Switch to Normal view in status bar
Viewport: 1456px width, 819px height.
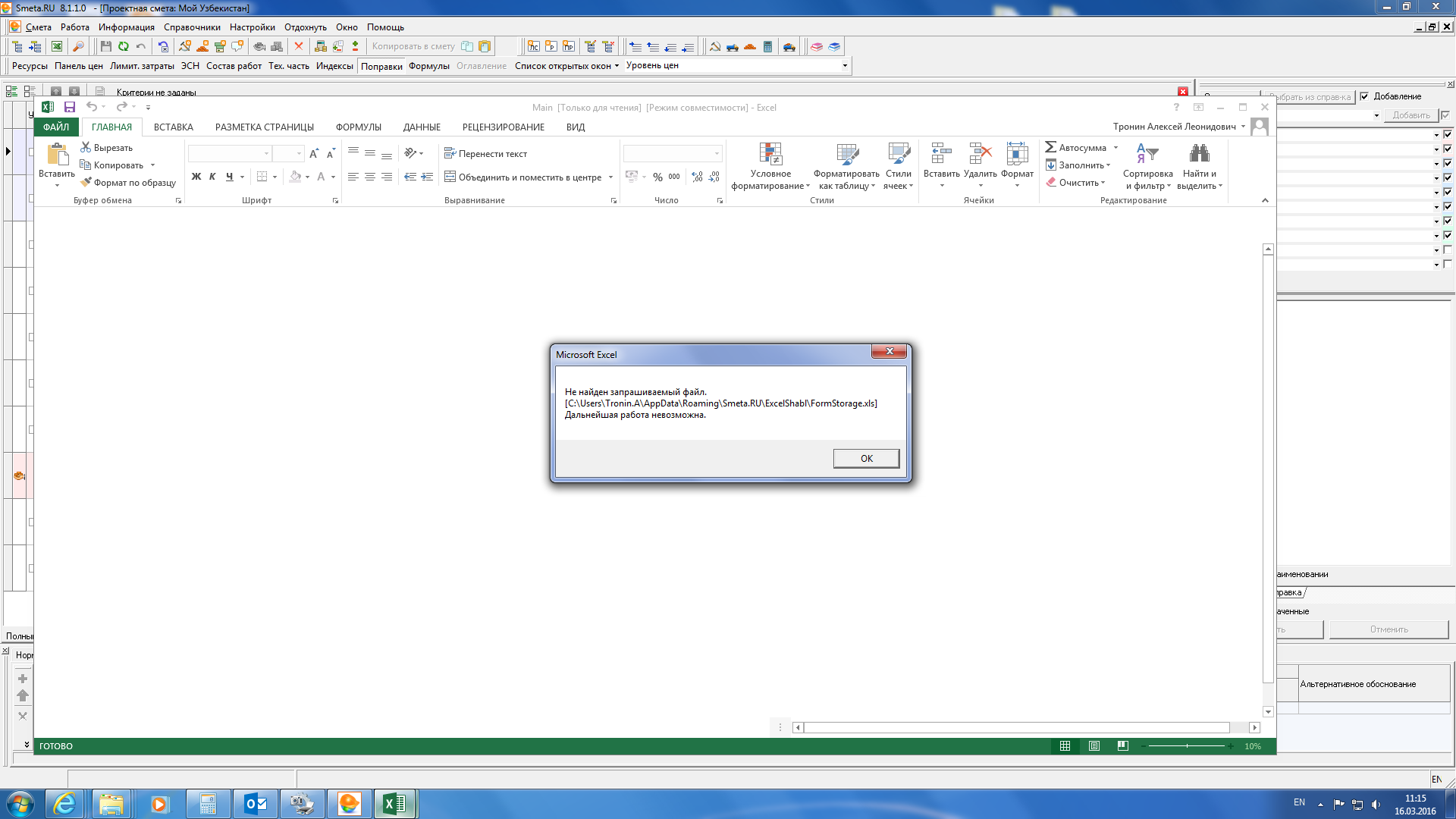[x=1065, y=746]
